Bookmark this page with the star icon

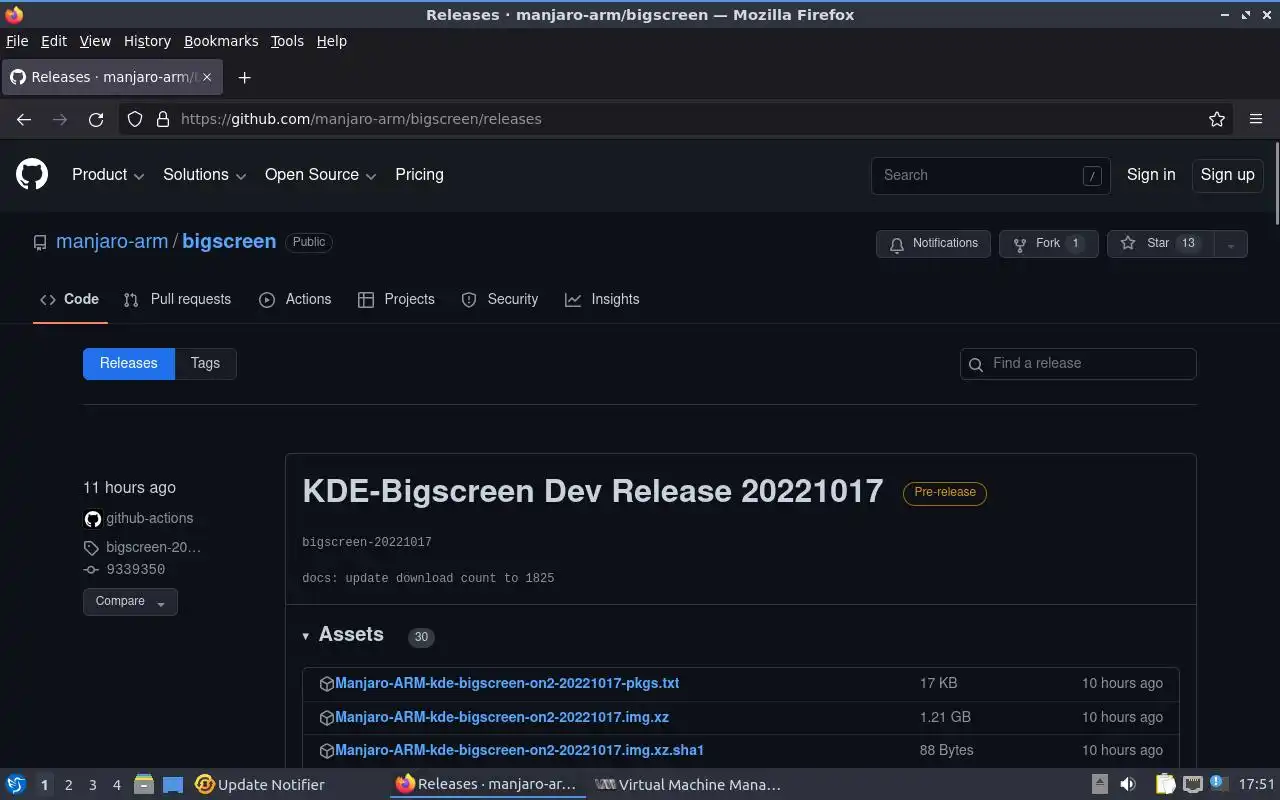click(x=1217, y=119)
